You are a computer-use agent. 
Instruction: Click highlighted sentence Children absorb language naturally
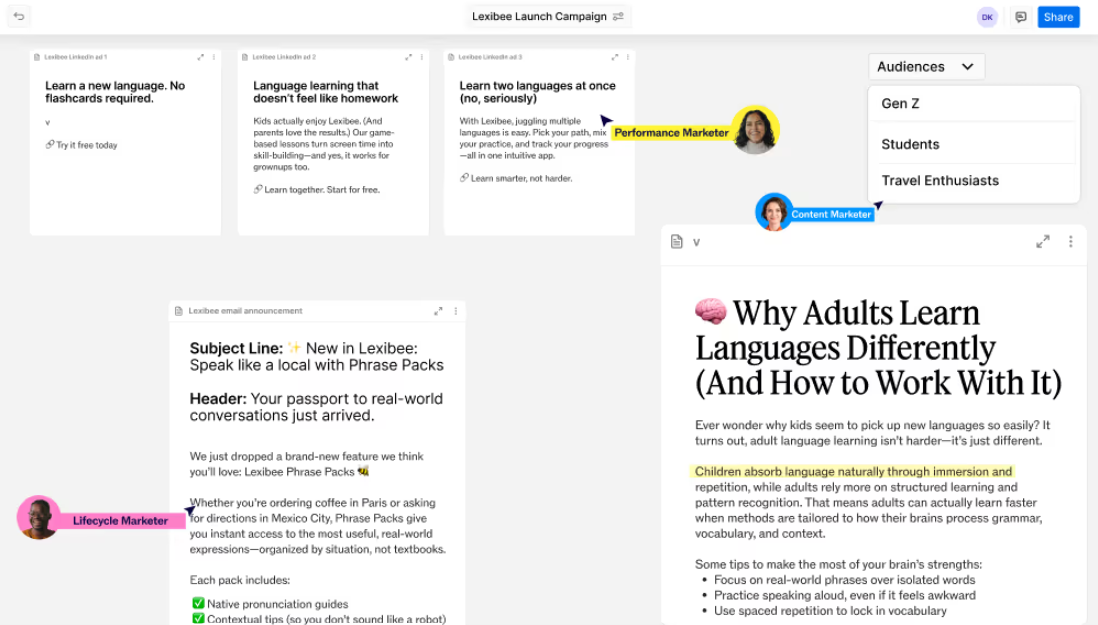pos(853,472)
